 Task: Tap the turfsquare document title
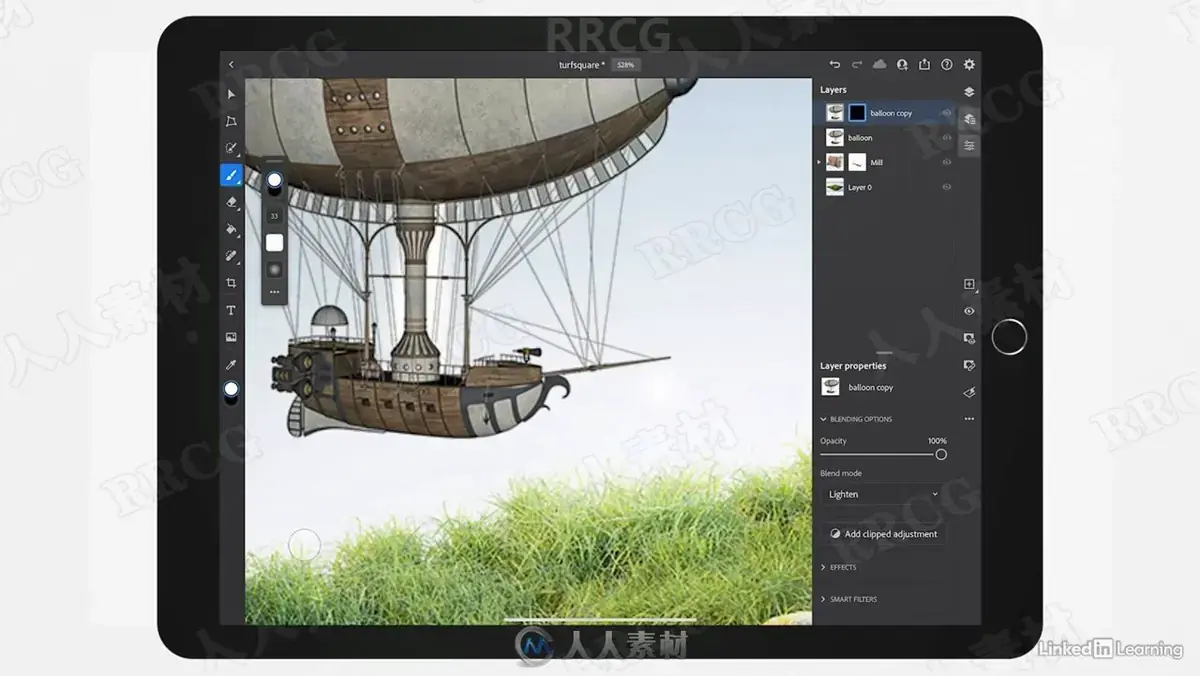click(x=581, y=64)
